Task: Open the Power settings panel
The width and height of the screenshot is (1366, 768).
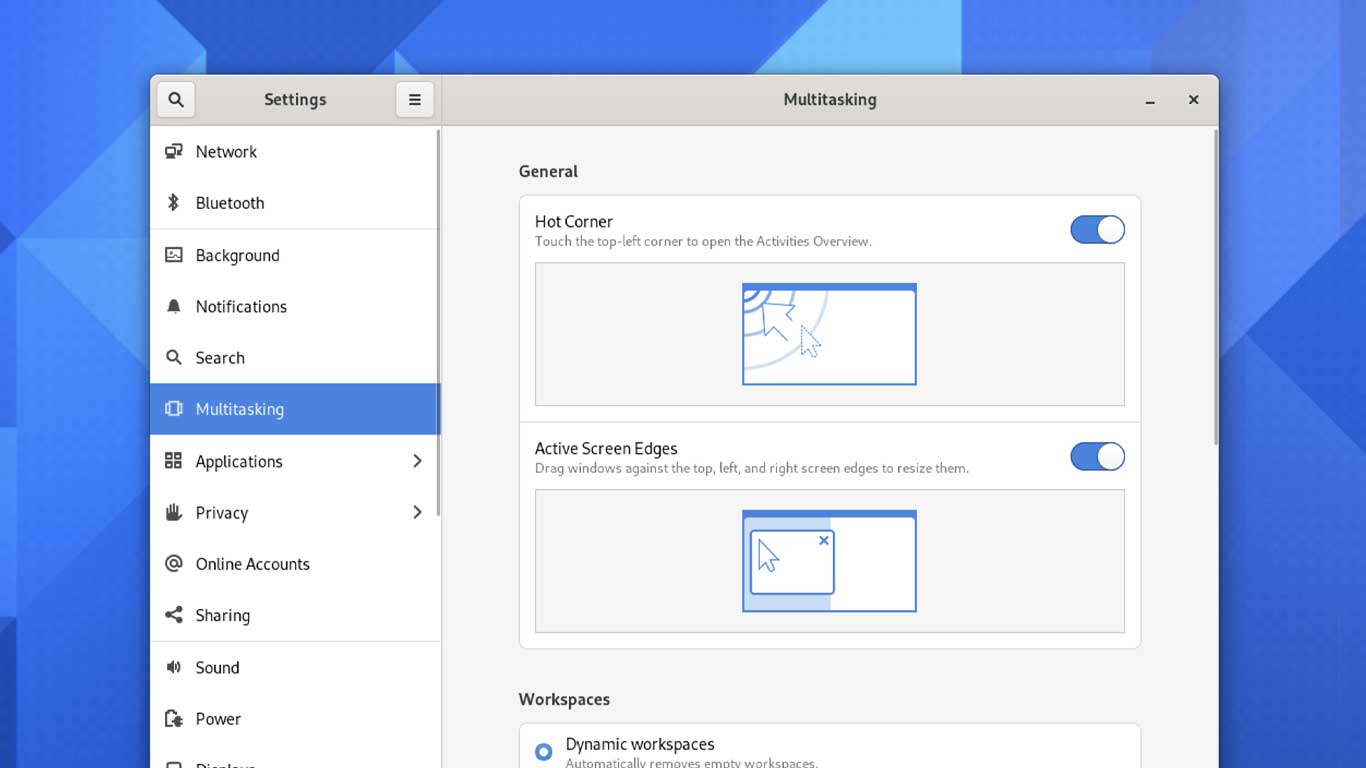Action: tap(295, 719)
